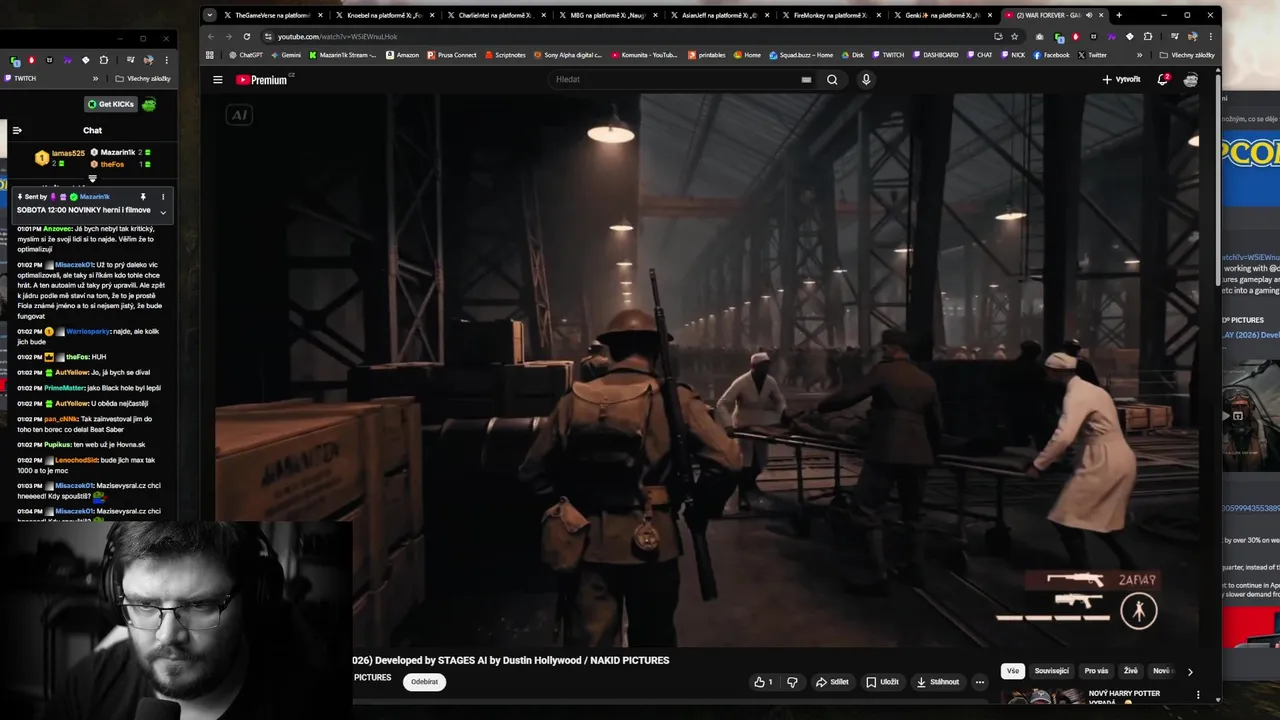Show next filter chips arrow
Viewport: 1280px width, 720px height.
(x=1190, y=672)
